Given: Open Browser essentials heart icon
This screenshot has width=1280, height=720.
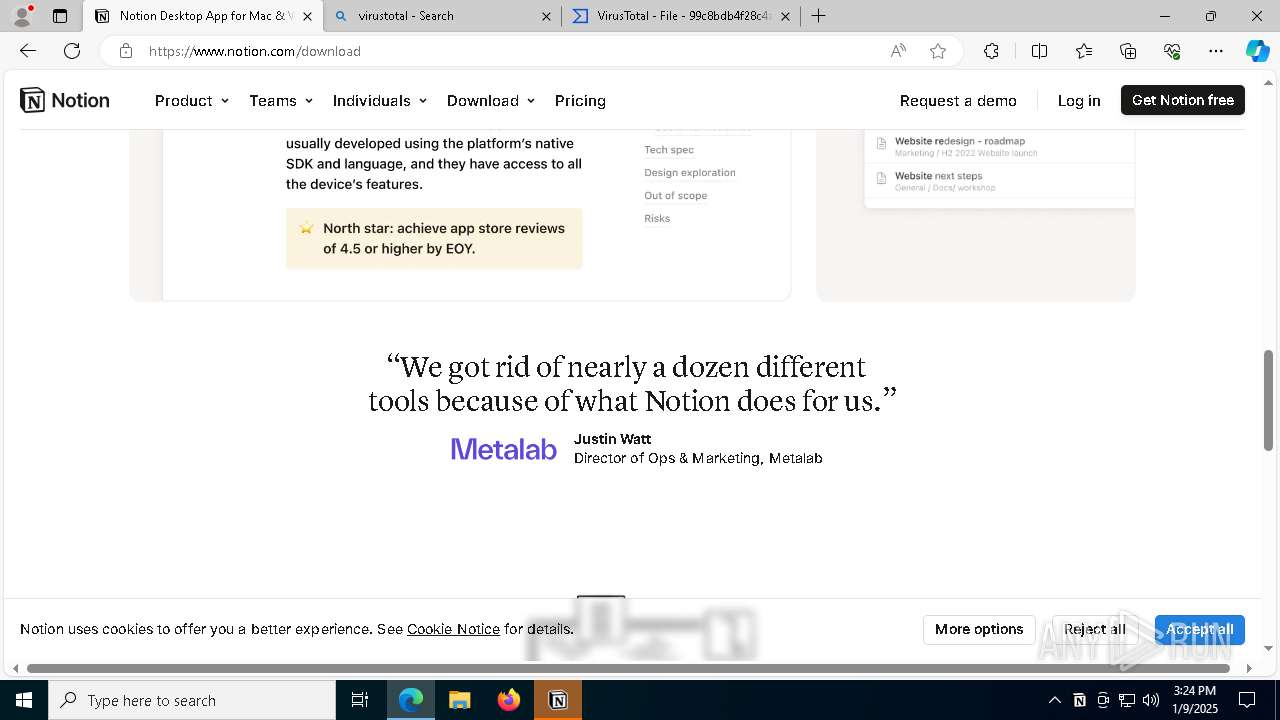Looking at the screenshot, I should click(x=1172, y=51).
